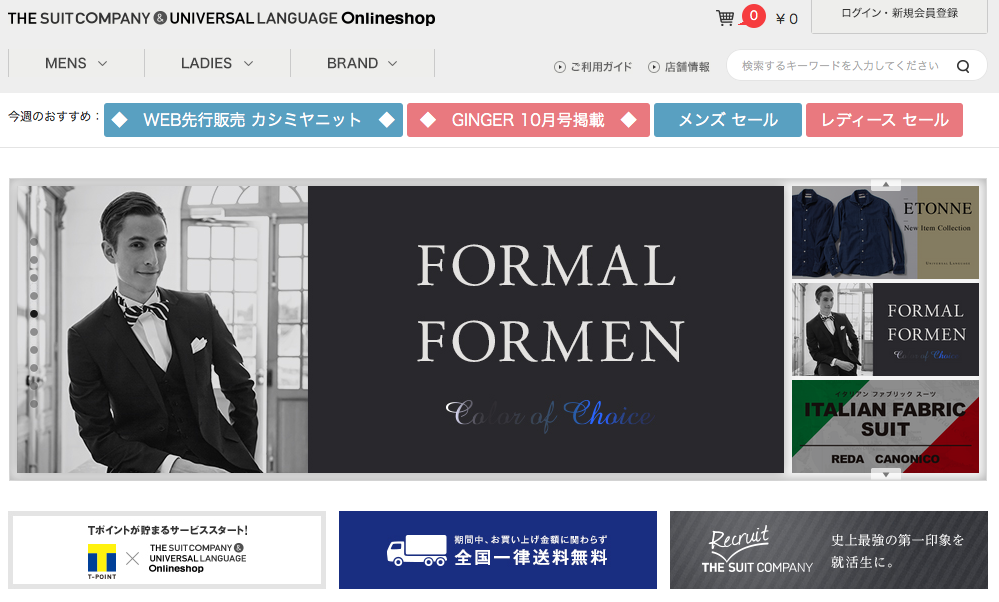Click the free shipping truck banner
Image resolution: width=999 pixels, height=602 pixels.
[x=498, y=550]
